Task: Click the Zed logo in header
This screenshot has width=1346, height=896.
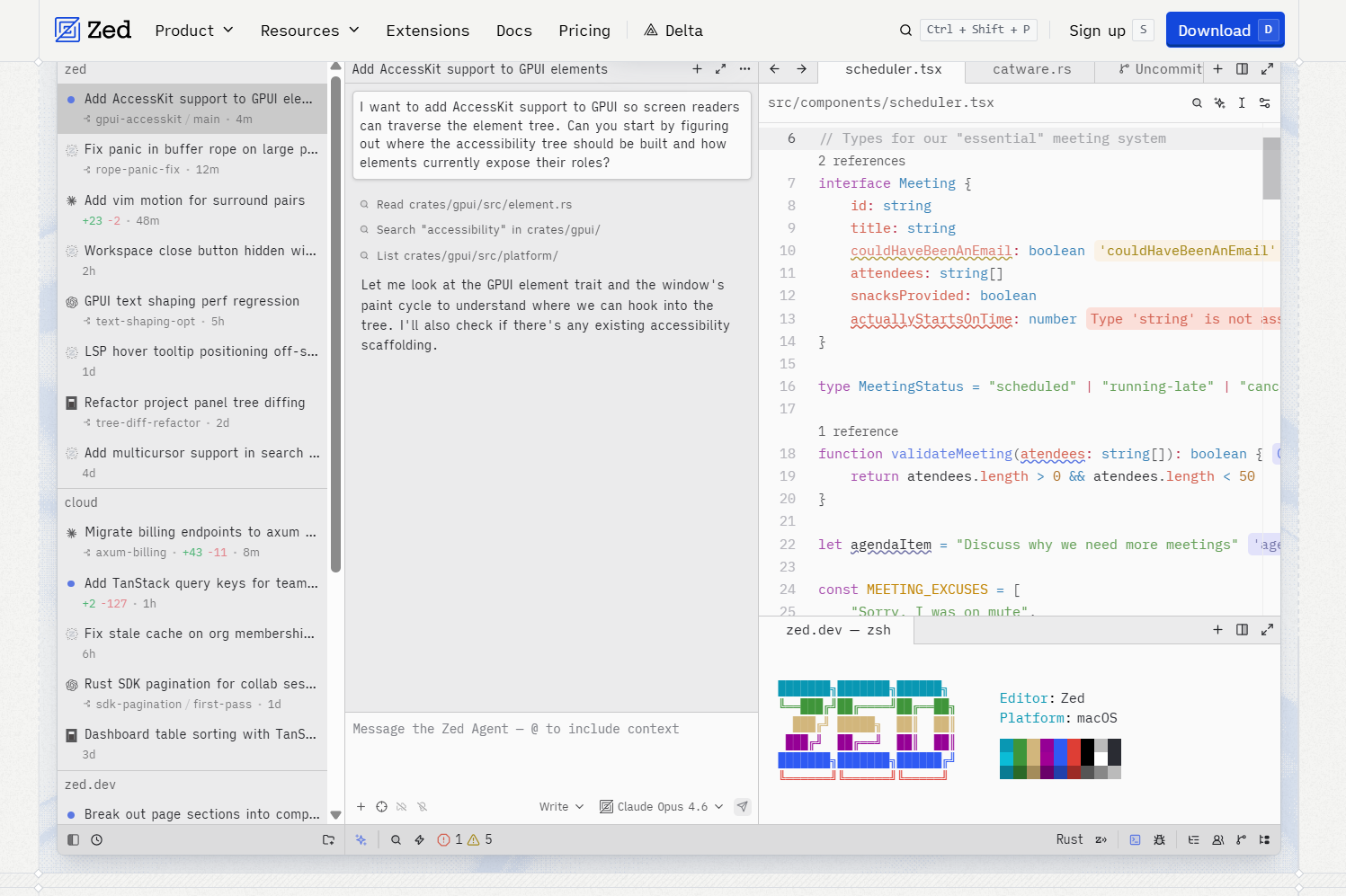Action: click(93, 30)
